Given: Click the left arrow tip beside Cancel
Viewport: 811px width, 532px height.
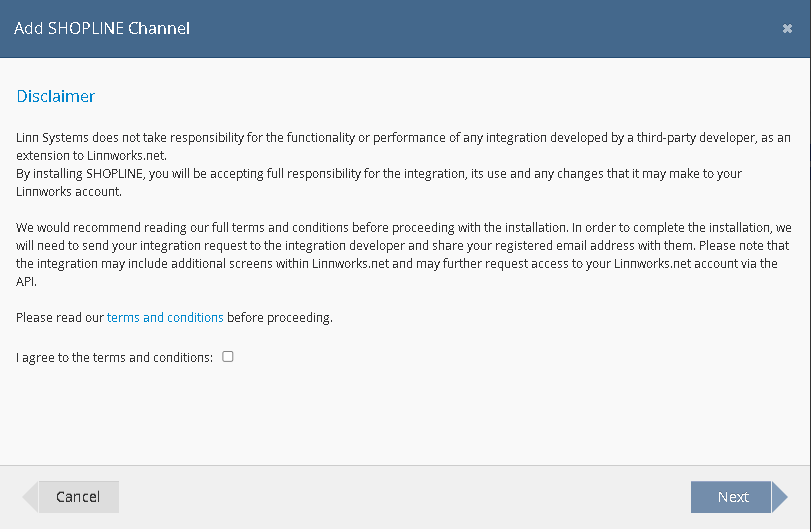Looking at the screenshot, I should tap(30, 497).
